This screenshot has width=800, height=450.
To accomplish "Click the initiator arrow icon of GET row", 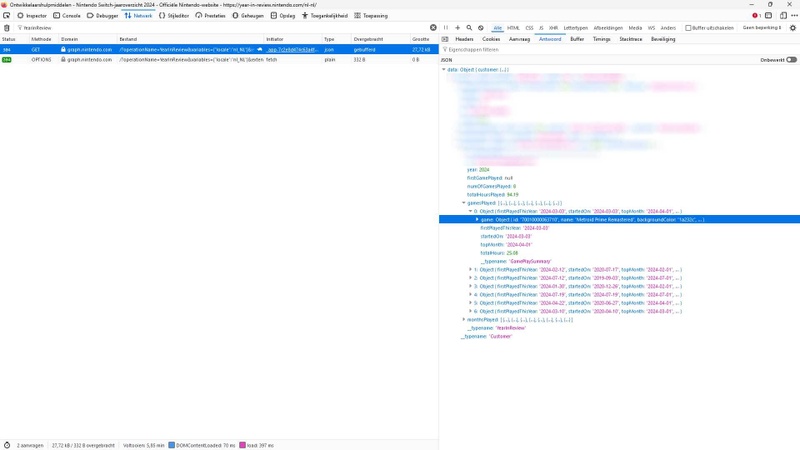I will pos(260,49).
